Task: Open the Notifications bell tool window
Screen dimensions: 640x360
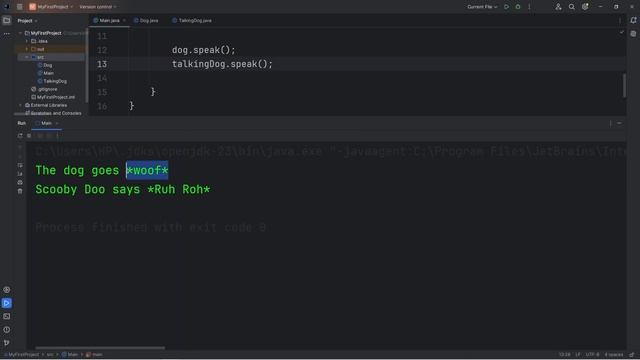Action: click(x=633, y=20)
